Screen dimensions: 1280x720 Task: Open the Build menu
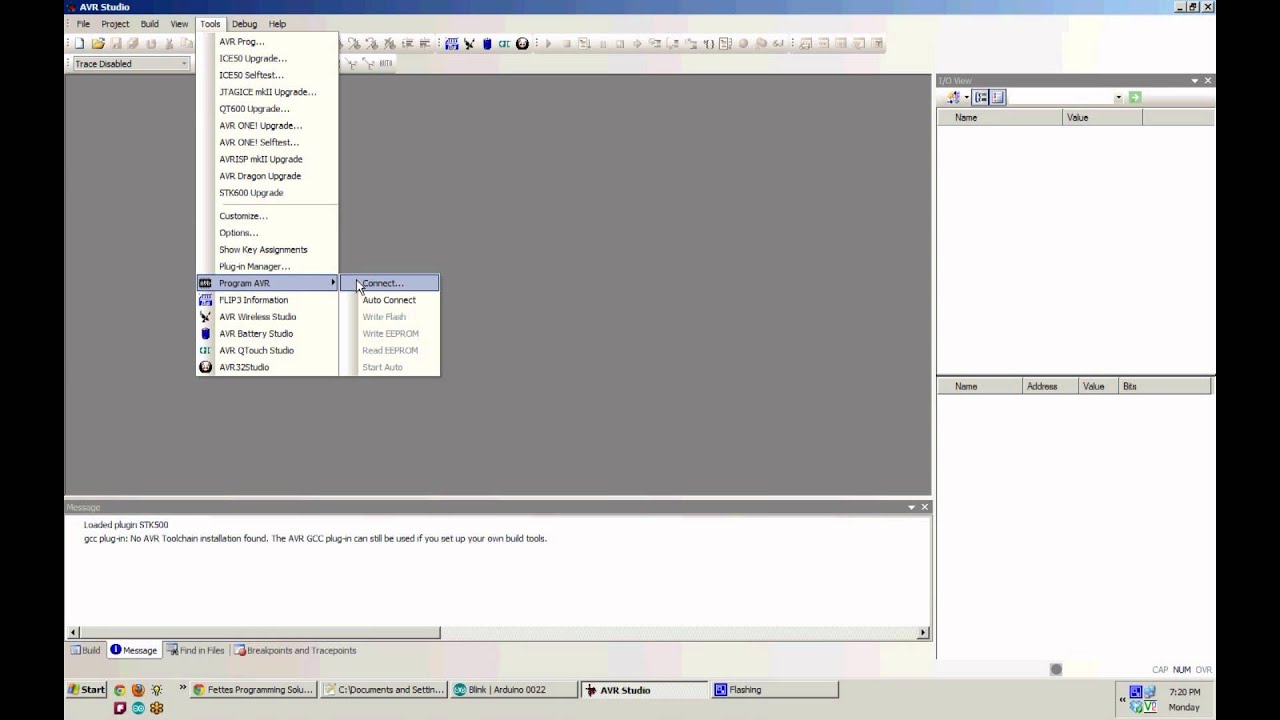149,24
